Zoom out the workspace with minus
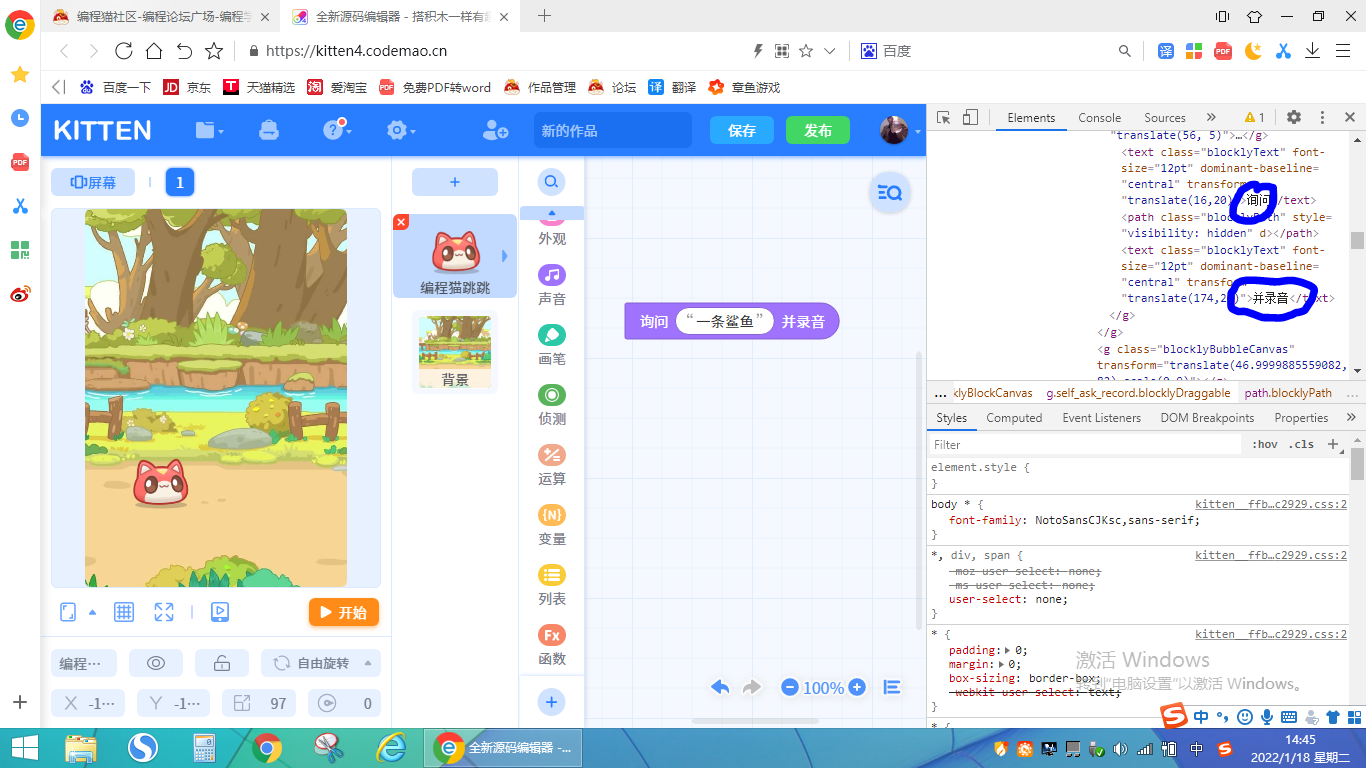Screen dimensions: 1366x768 (790, 687)
